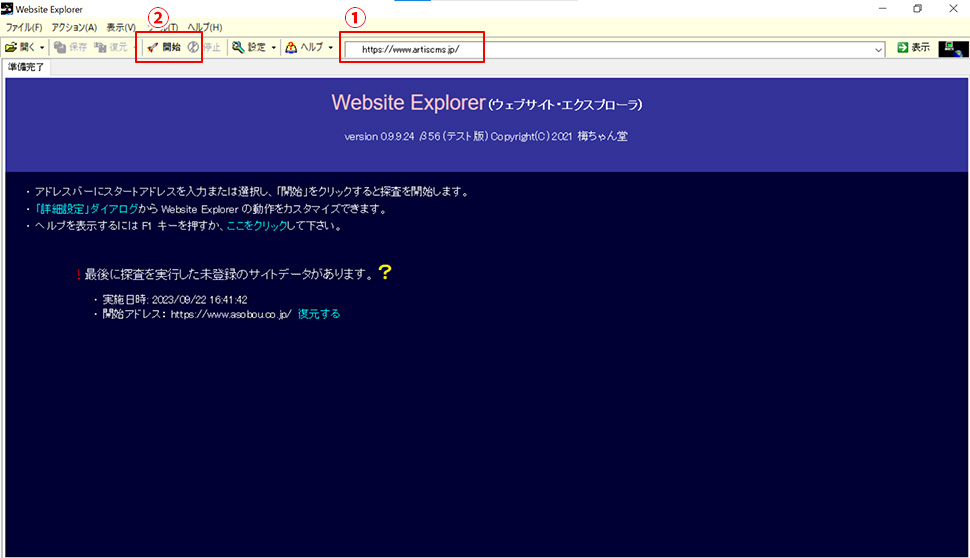Click the 保存 save toolbar button

[x=71, y=47]
